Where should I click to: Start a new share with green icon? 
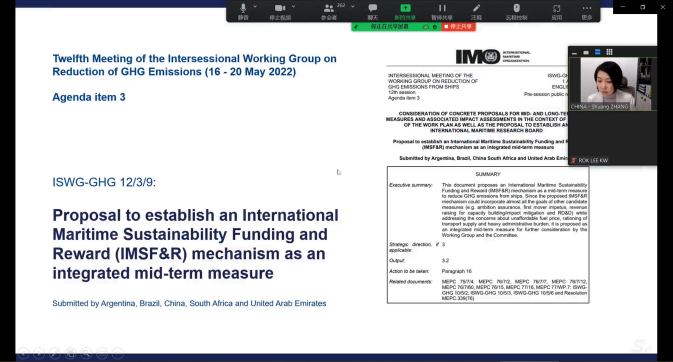point(405,11)
